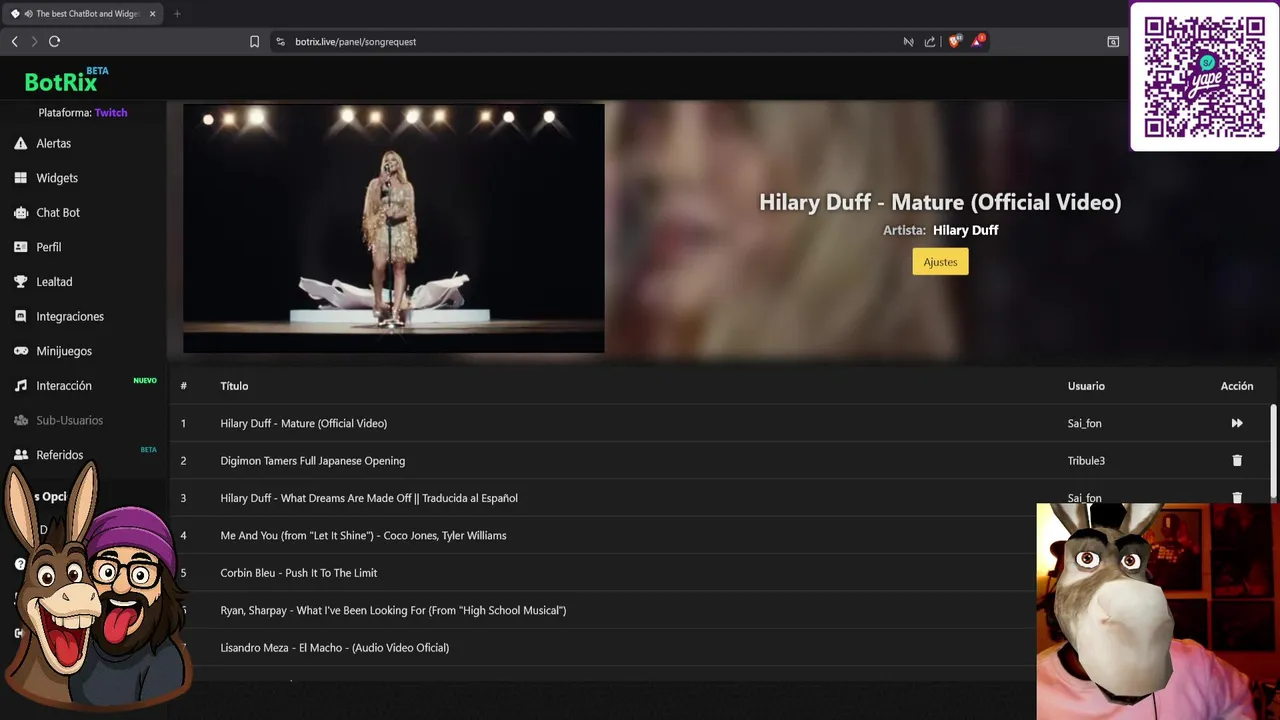Viewport: 1280px width, 720px height.
Task: Select Hilary Duff - What Dreams Are Made Off
Action: click(369, 498)
